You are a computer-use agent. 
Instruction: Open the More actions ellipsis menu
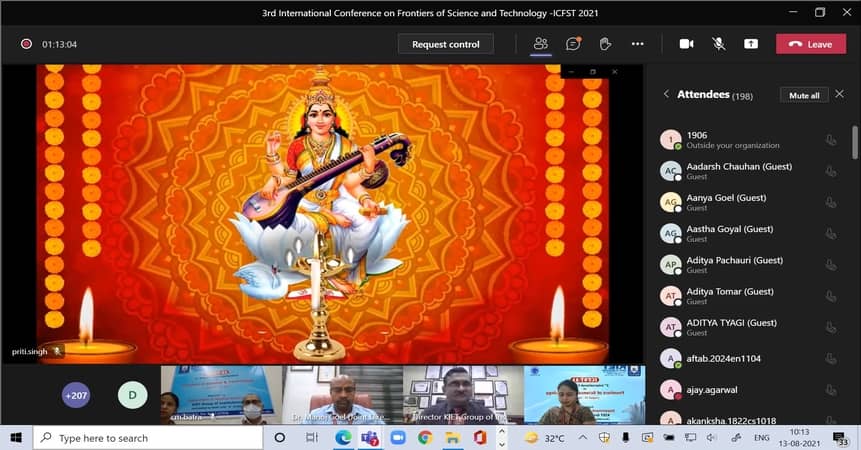637,44
